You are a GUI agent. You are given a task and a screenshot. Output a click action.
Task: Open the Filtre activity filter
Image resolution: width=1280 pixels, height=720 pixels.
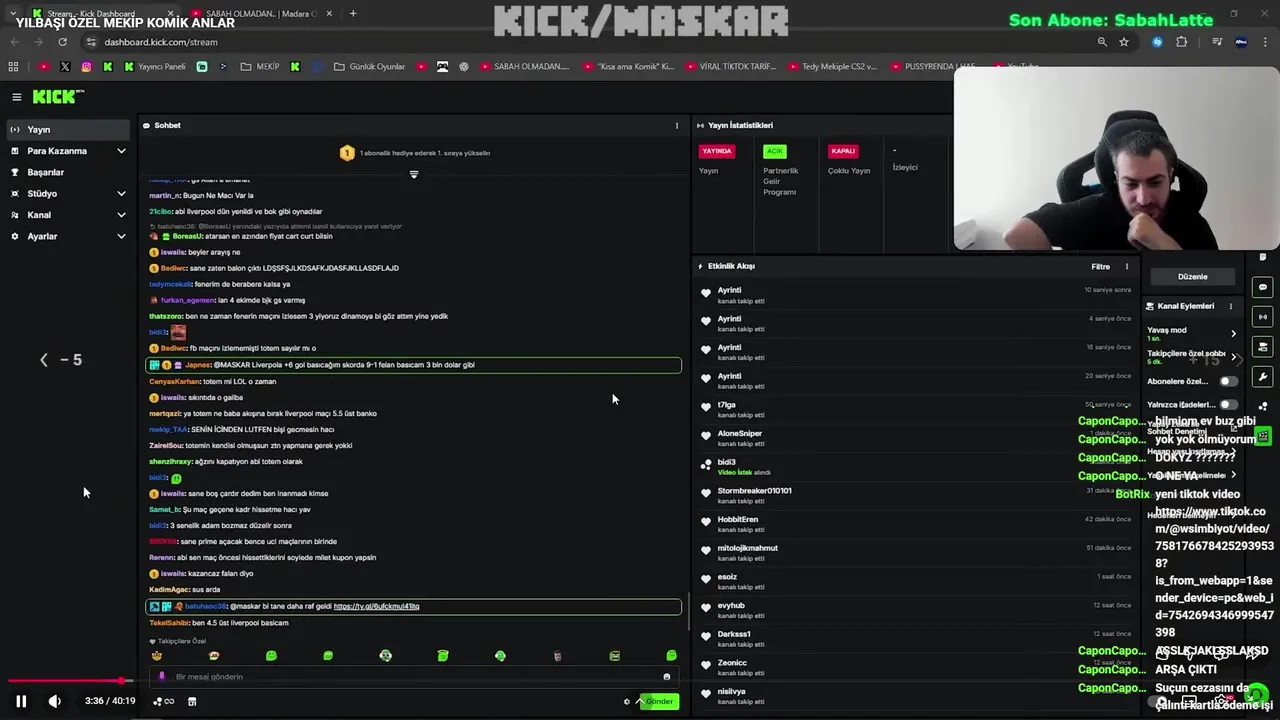(1100, 267)
